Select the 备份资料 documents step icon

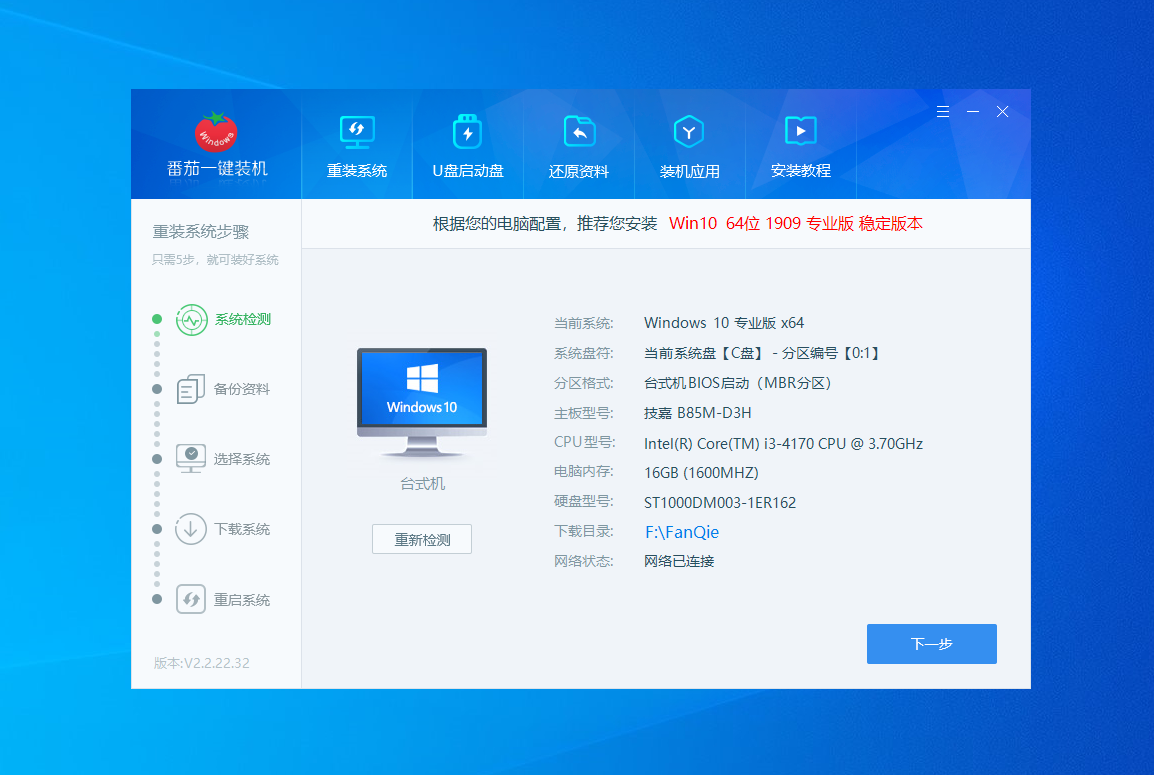pyautogui.click(x=191, y=389)
